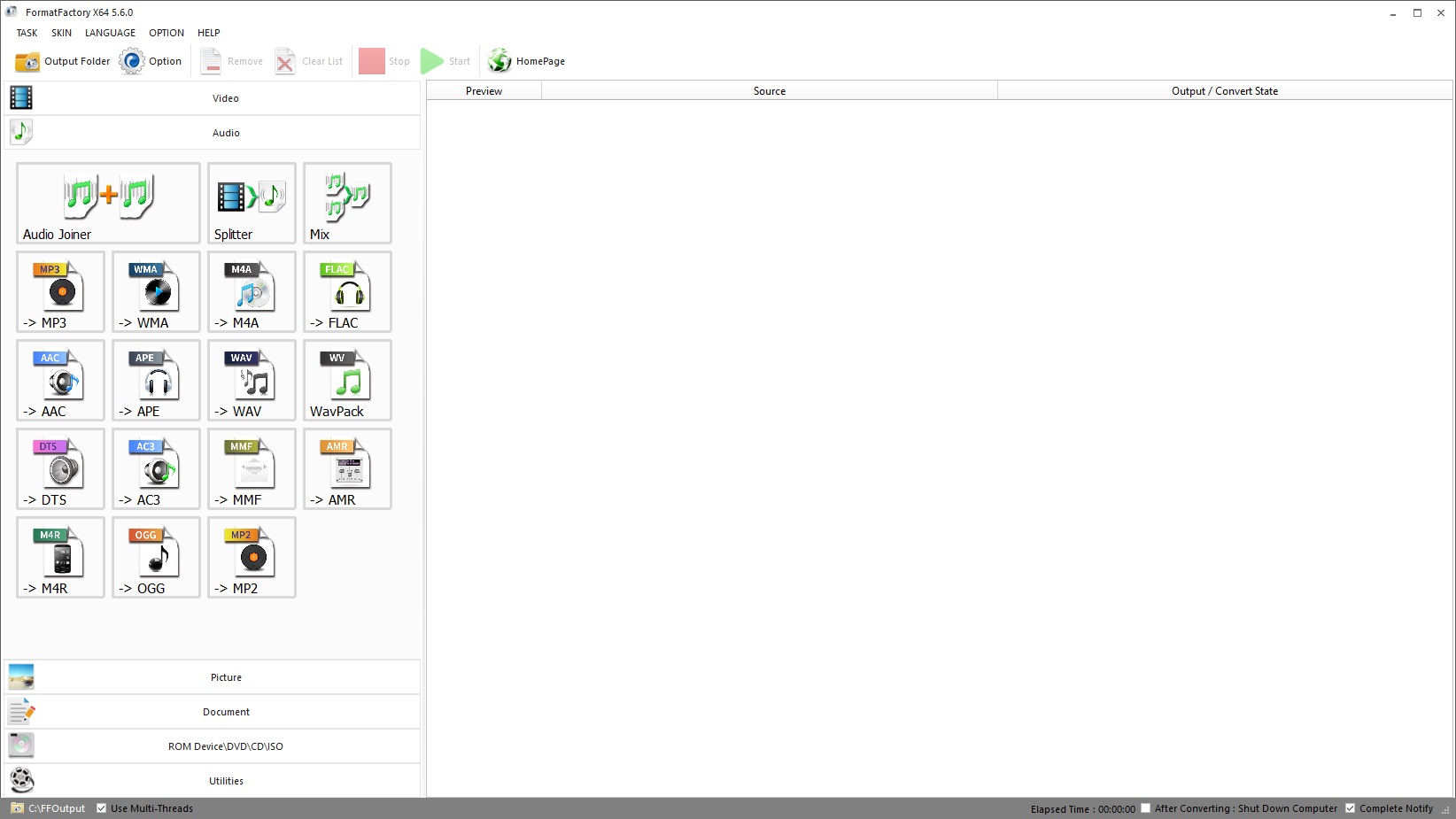Select the -> OGG converter
Screen dimensions: 1456x819
pyautogui.click(x=156, y=557)
